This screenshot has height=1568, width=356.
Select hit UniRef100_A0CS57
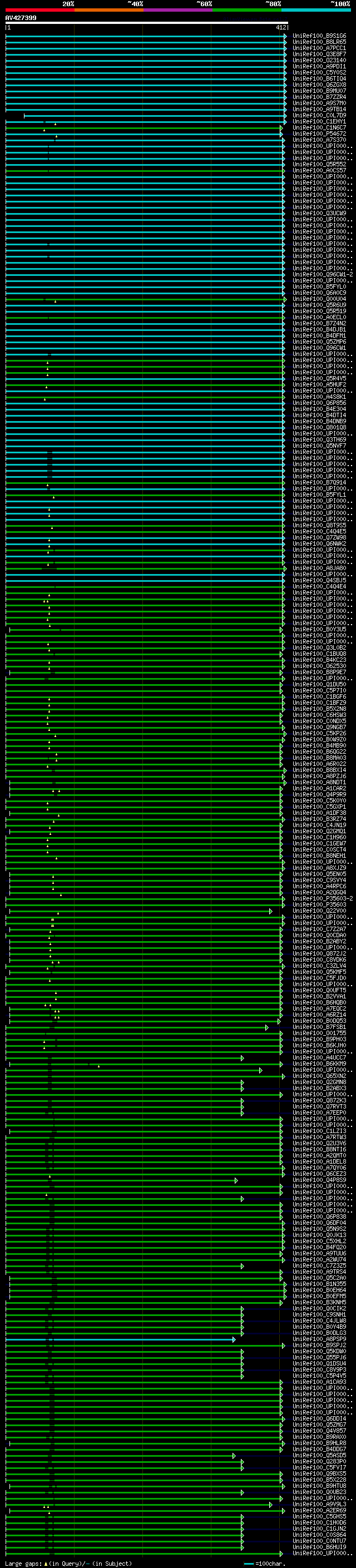point(319,170)
